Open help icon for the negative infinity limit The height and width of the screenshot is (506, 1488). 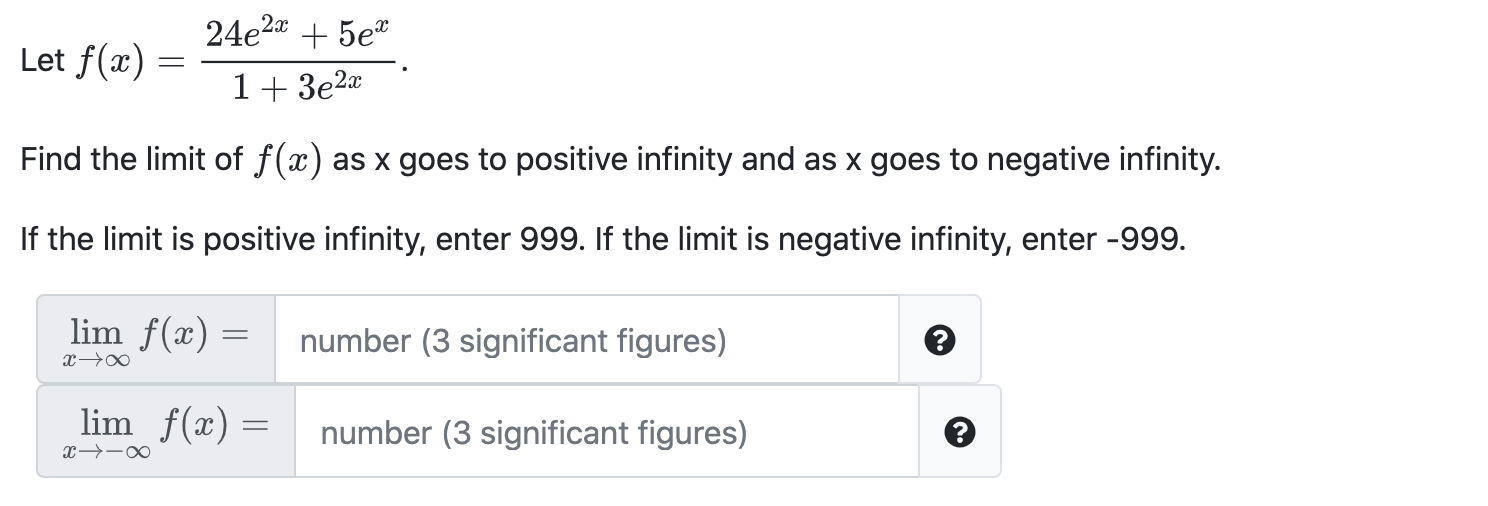959,432
